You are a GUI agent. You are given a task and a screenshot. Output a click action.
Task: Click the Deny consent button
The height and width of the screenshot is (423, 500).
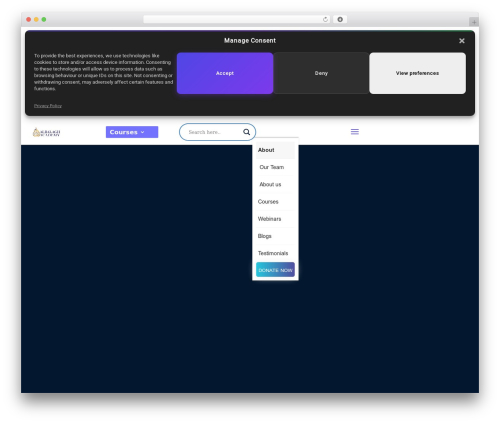[x=321, y=73]
